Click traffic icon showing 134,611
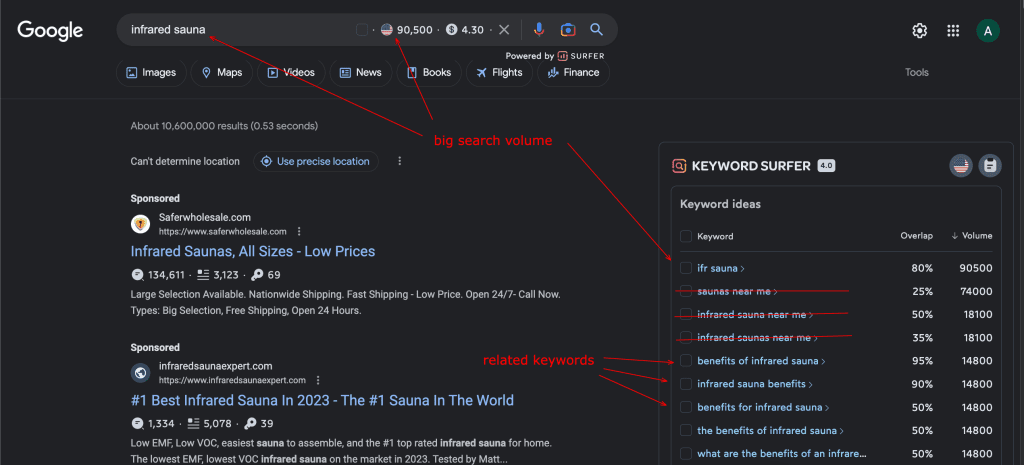Image resolution: width=1024 pixels, height=465 pixels. tap(137, 275)
